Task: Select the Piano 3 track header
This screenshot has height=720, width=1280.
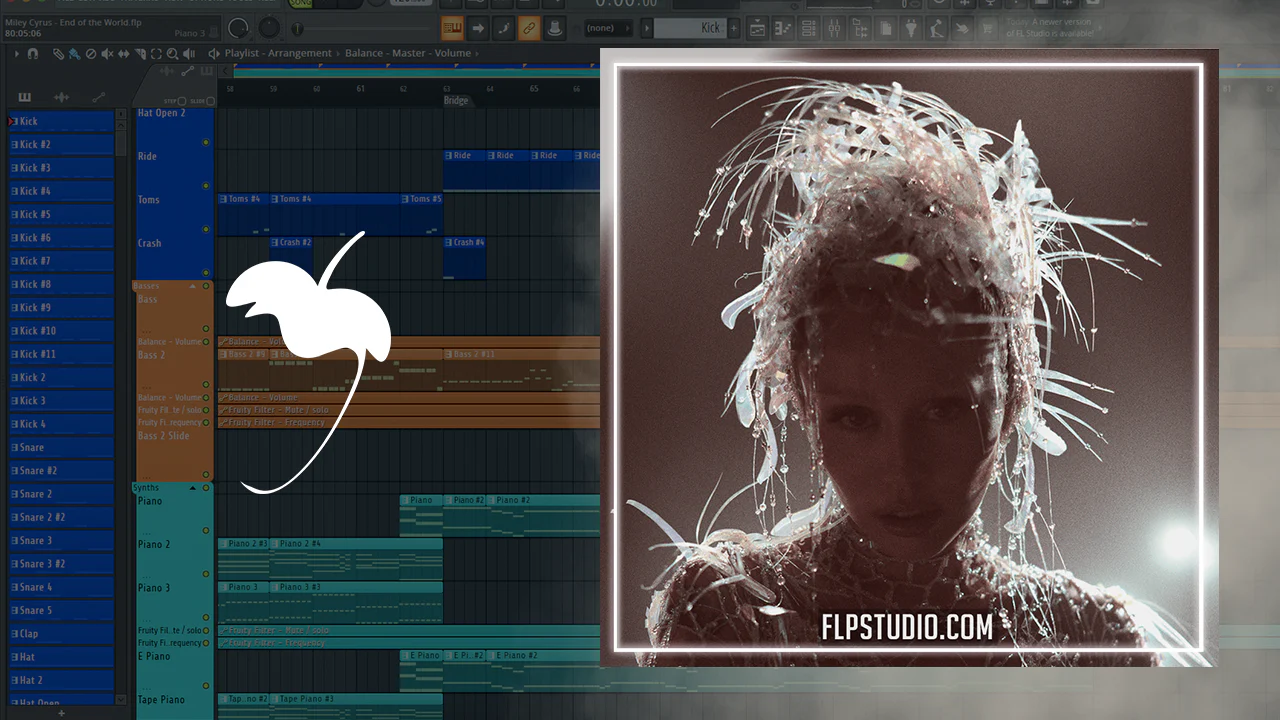Action: click(175, 601)
